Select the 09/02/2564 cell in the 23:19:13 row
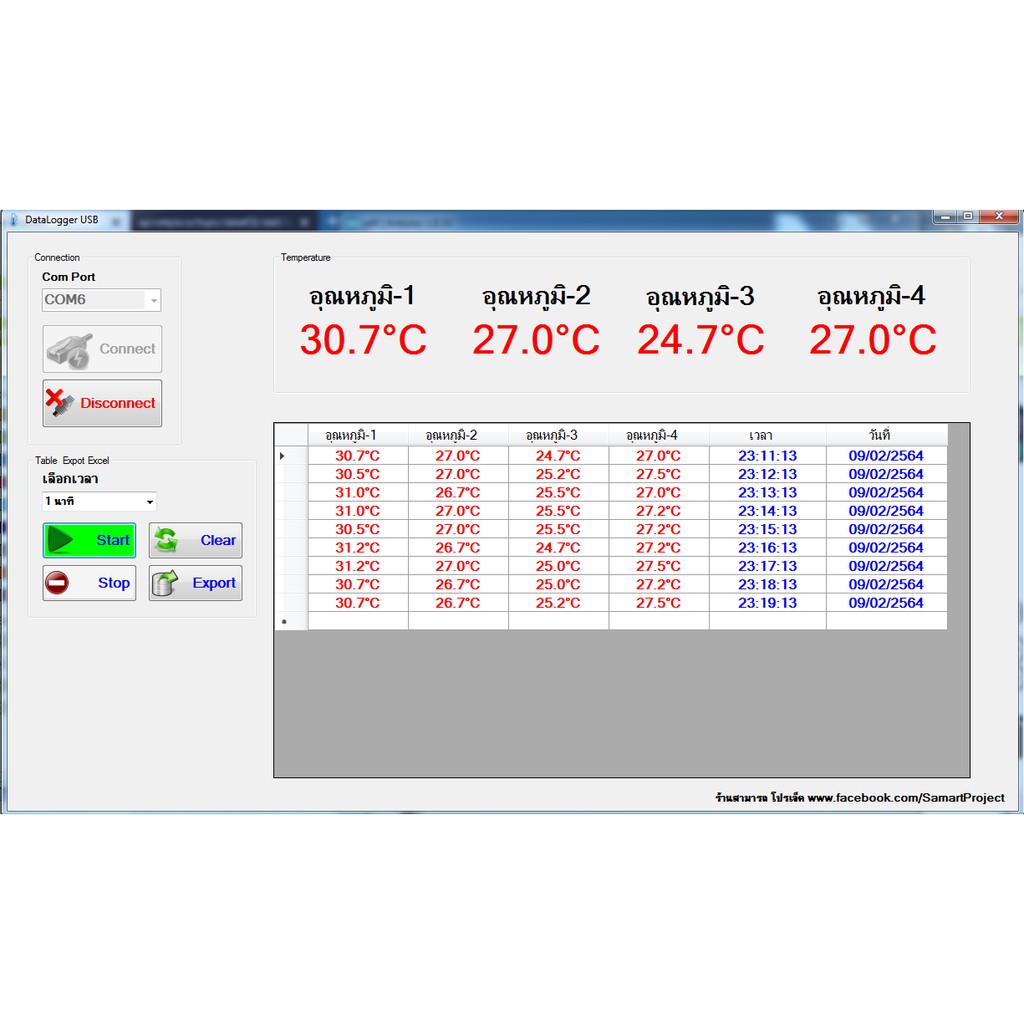1024x1024 pixels. coord(887,603)
